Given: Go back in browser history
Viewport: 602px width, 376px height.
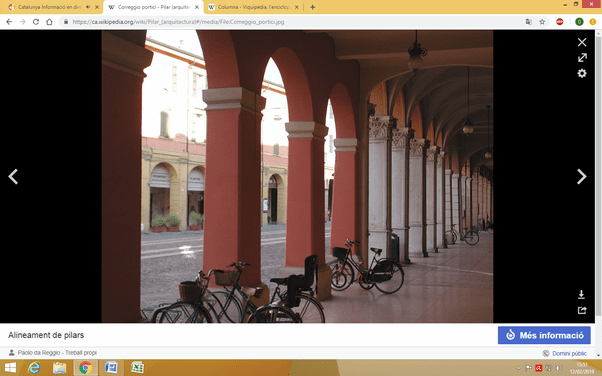Looking at the screenshot, I should tap(9, 22).
